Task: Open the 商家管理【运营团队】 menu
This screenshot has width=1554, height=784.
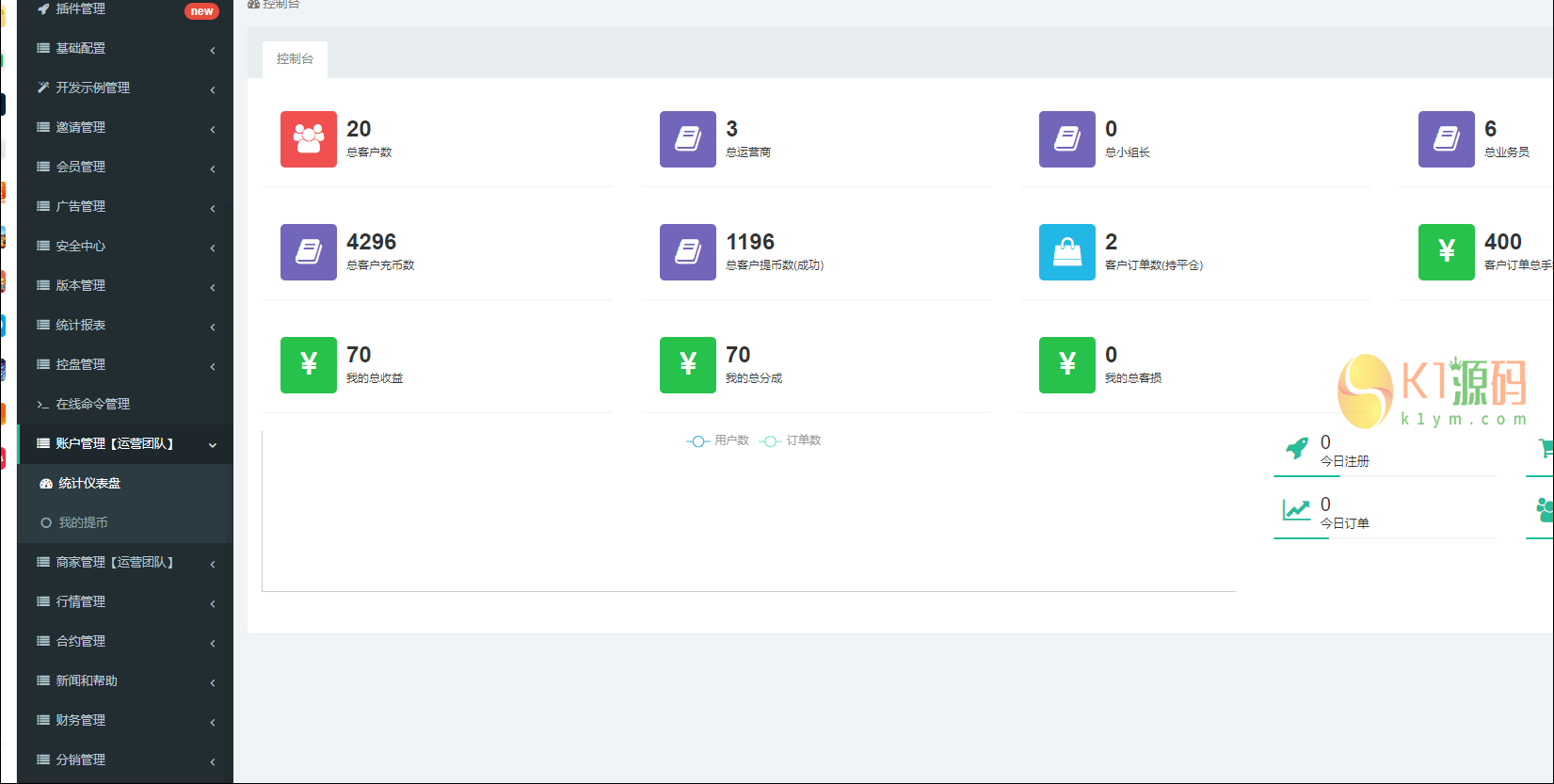Action: (x=125, y=563)
